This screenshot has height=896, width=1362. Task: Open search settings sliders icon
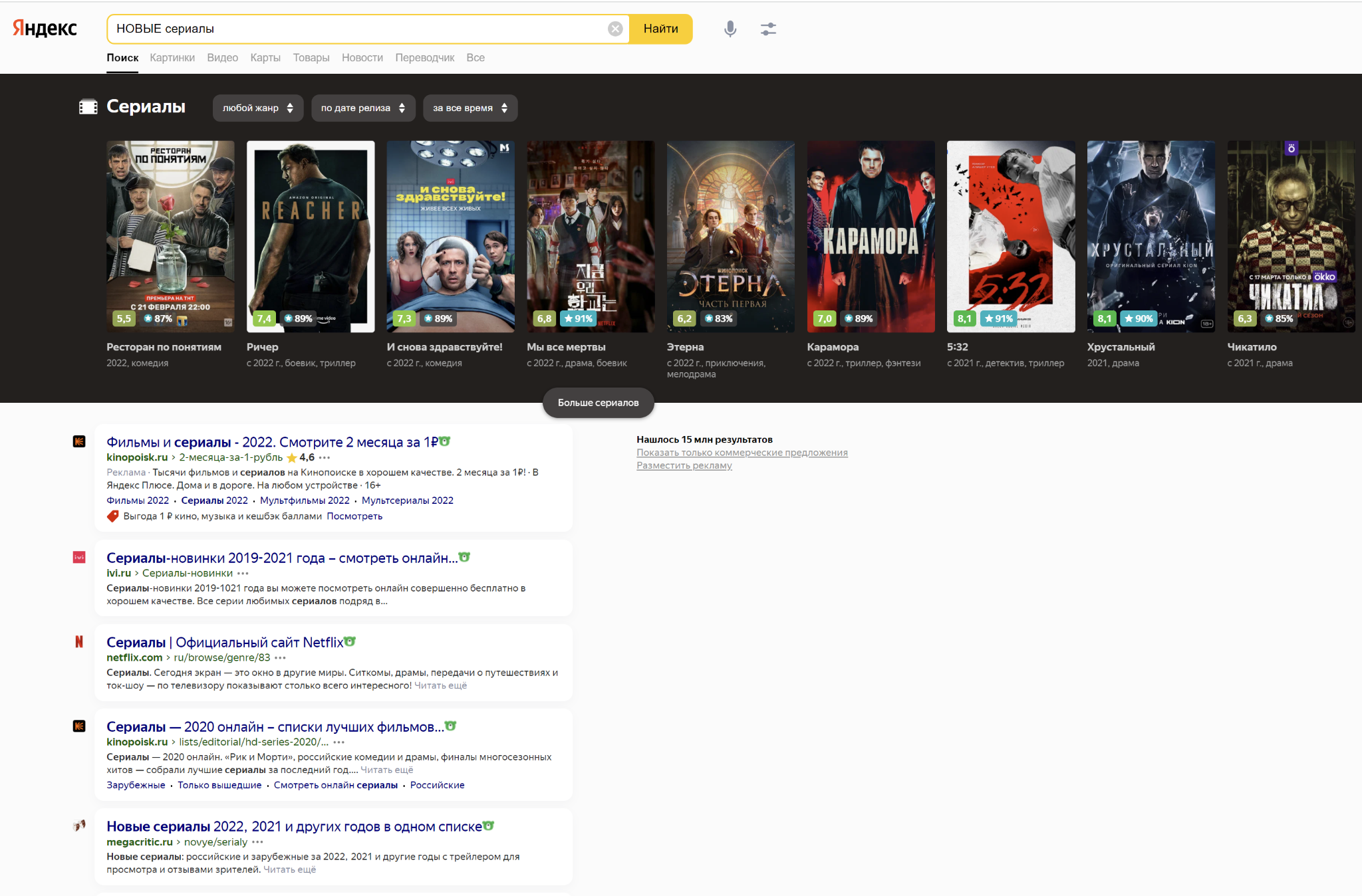[x=768, y=29]
